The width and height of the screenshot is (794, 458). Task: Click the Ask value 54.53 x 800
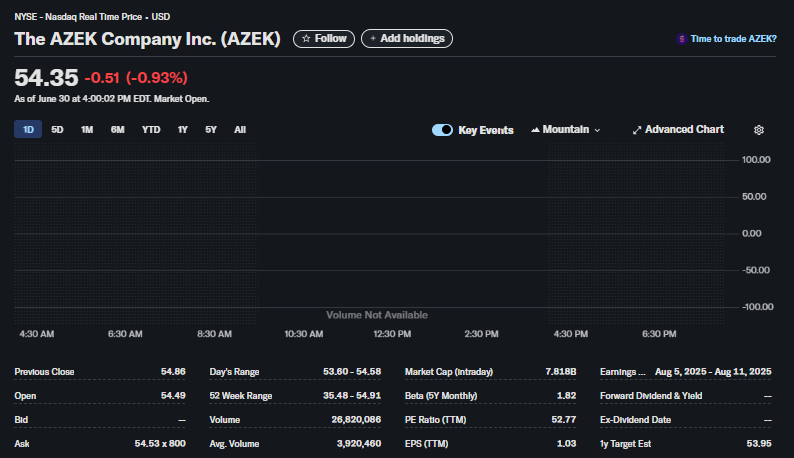coord(160,444)
